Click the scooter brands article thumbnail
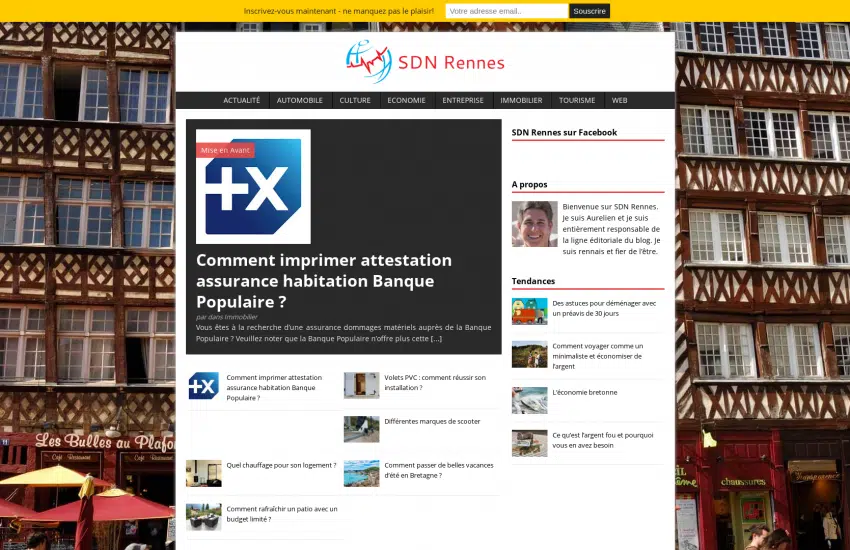This screenshot has width=850, height=550. (x=361, y=429)
